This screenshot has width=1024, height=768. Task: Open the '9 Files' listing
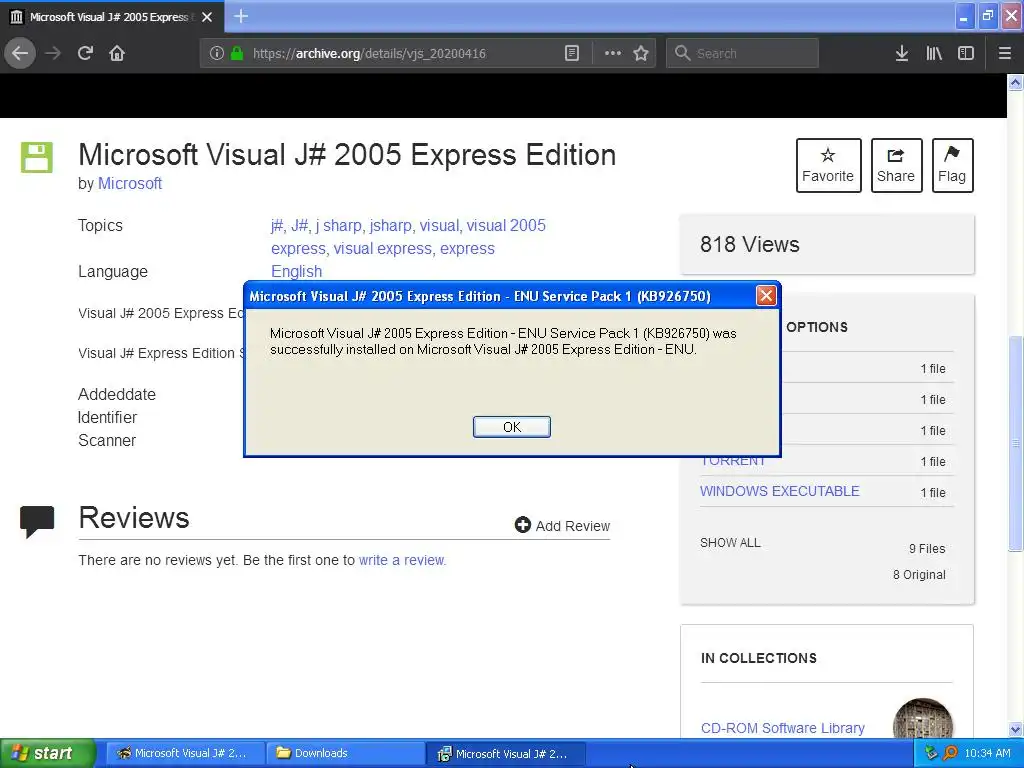pos(927,549)
